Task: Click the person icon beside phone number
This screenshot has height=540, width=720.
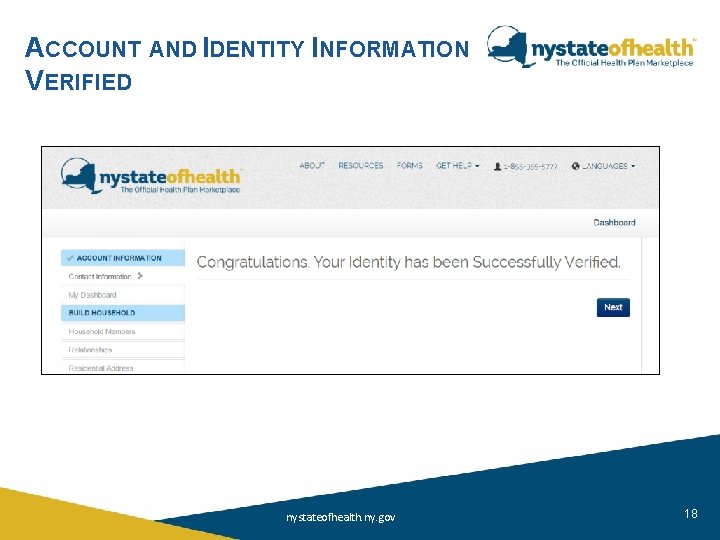Action: 497,166
